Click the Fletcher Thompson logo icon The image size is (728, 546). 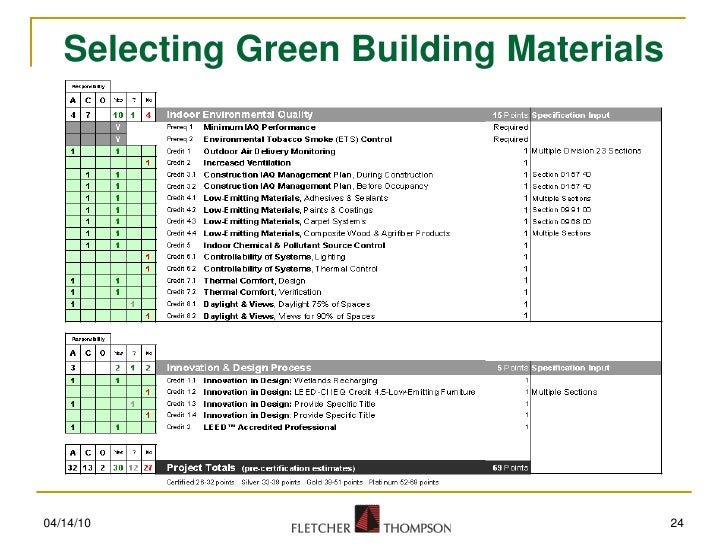(367, 519)
